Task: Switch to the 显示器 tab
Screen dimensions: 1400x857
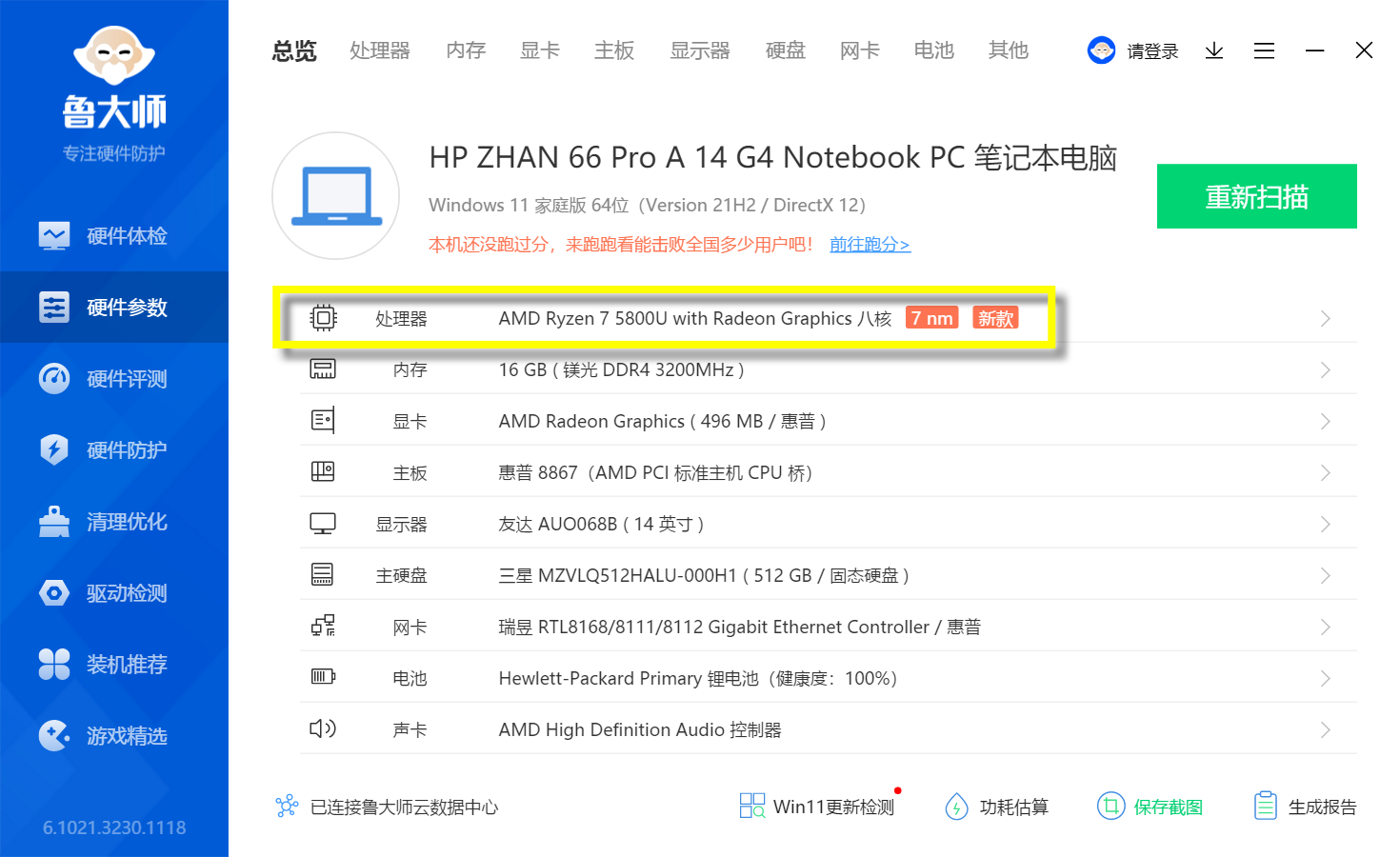Action: 700,50
